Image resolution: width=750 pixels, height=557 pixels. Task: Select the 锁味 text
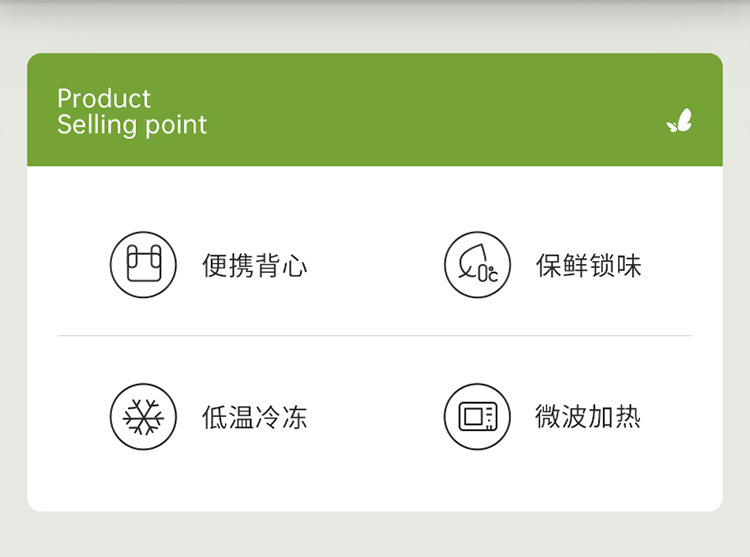(615, 265)
